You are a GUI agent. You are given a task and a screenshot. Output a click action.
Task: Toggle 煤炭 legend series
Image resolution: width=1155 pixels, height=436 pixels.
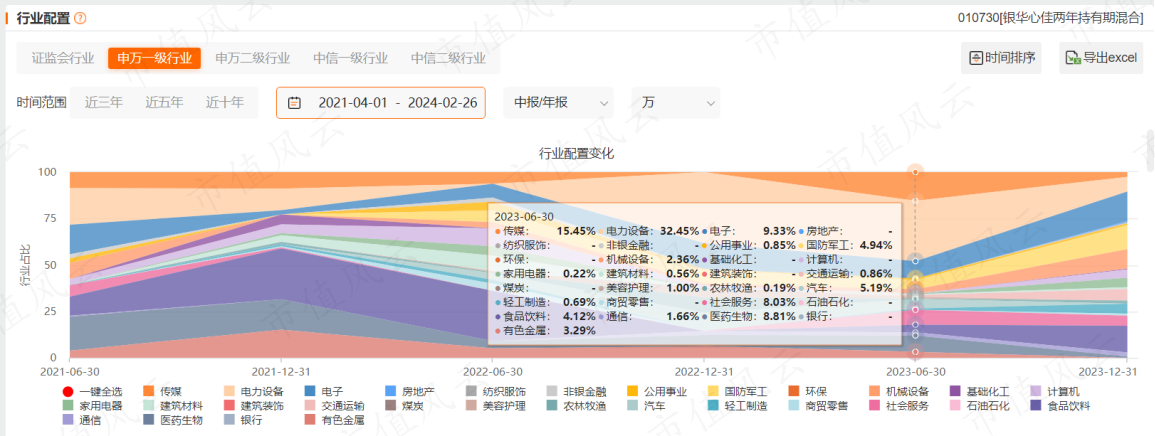[404, 406]
